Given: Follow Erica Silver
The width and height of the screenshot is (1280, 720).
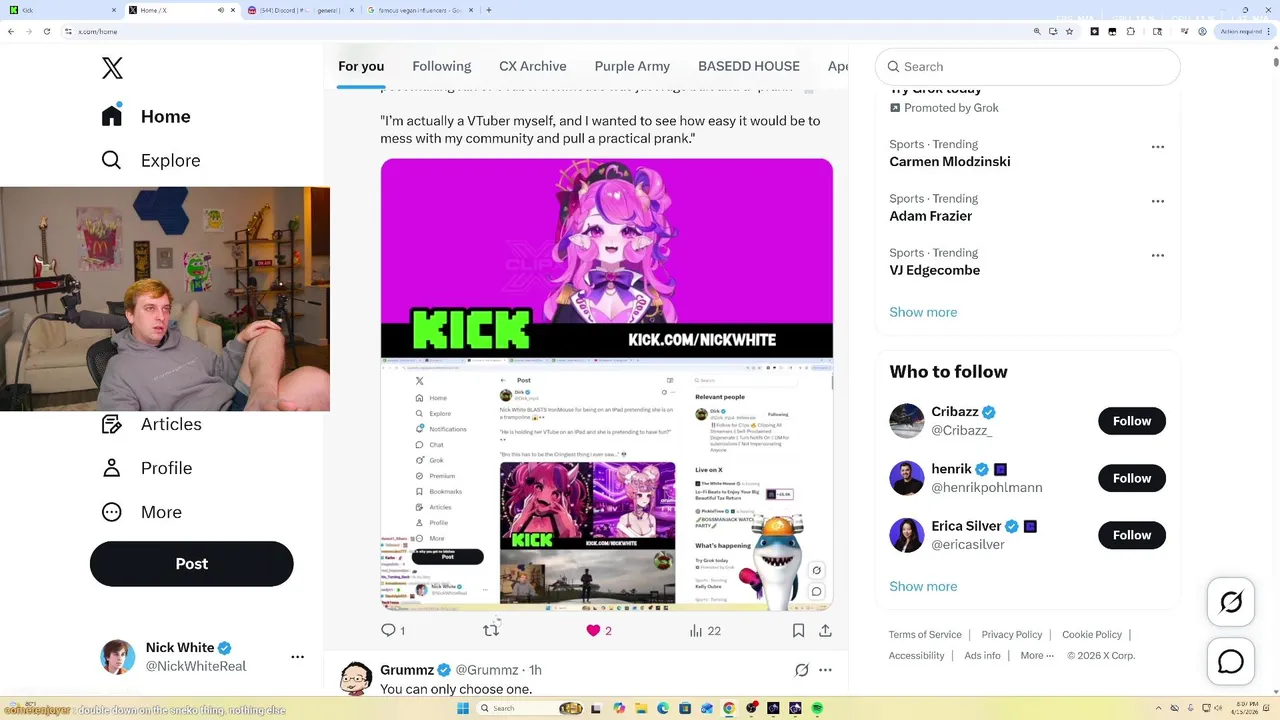Looking at the screenshot, I should point(1132,535).
